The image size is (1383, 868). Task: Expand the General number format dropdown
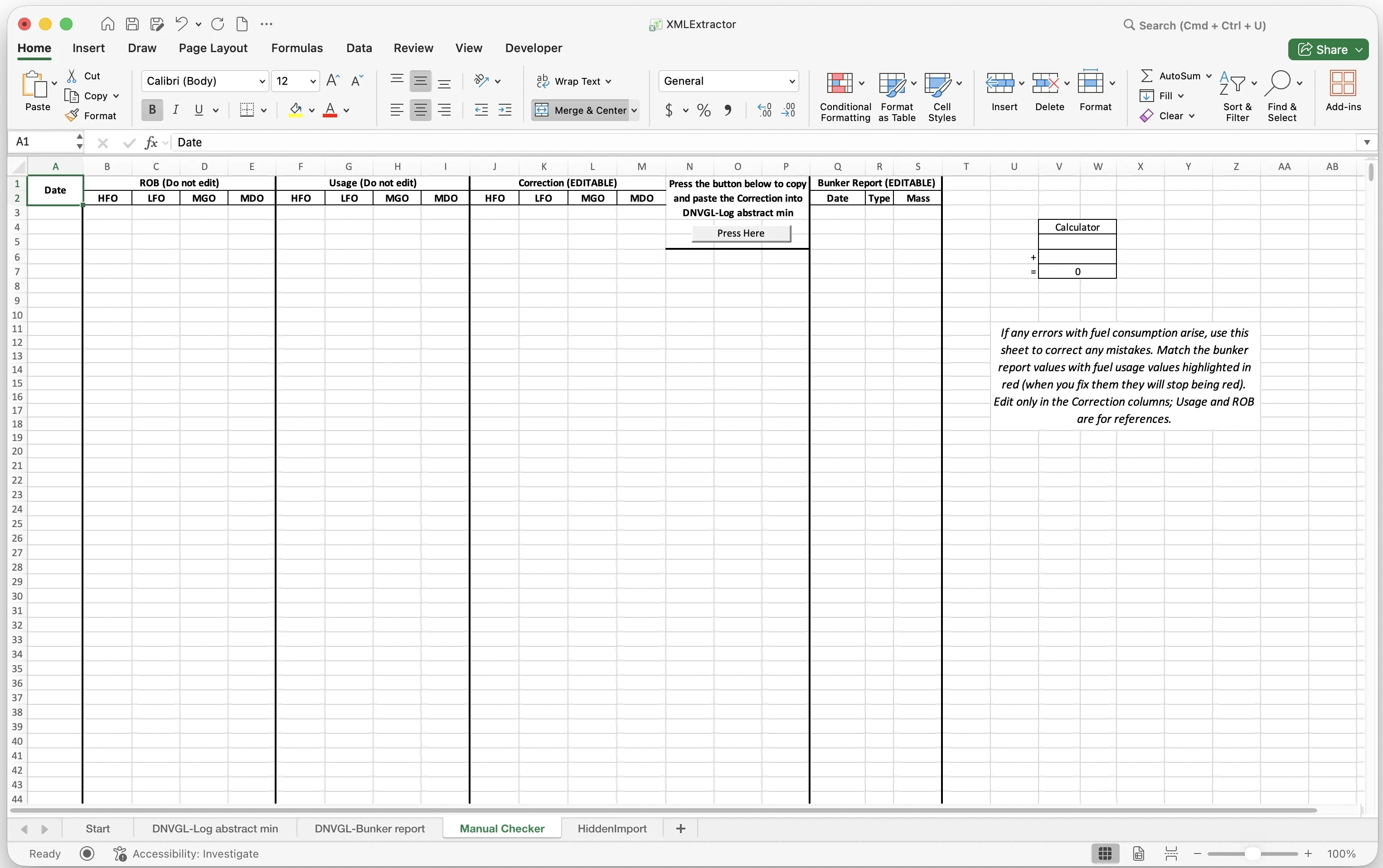(x=792, y=81)
